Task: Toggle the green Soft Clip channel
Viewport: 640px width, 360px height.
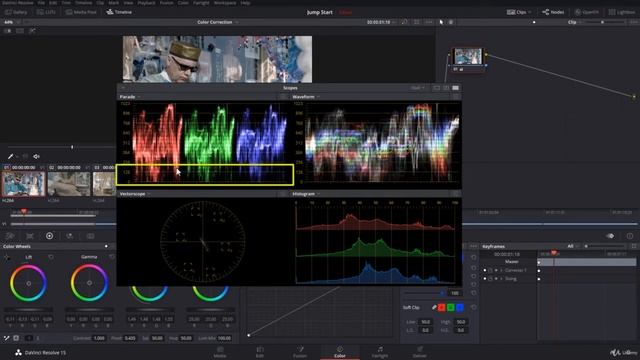Action: 451,307
